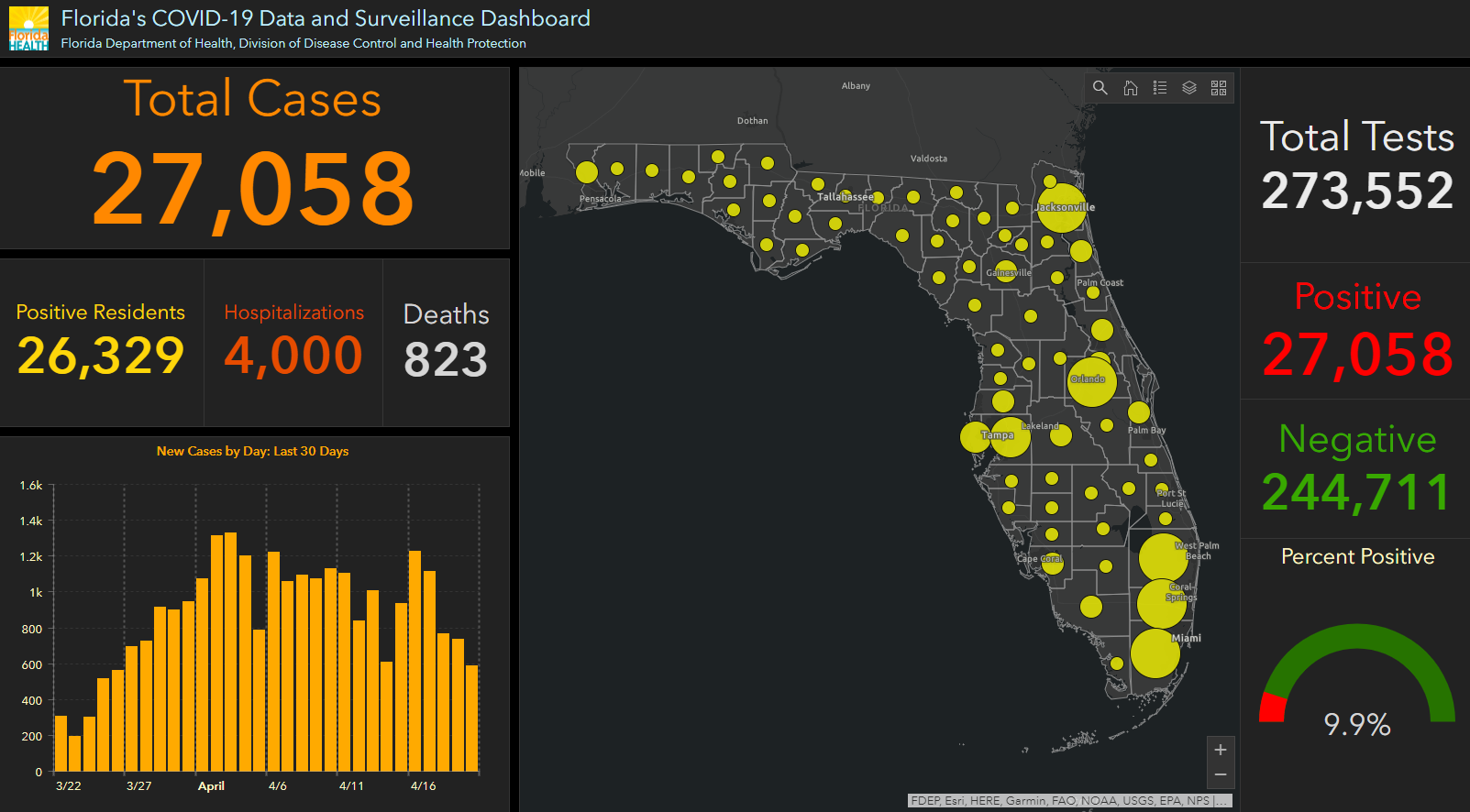
Task: Click the Positive Residents heading
Action: click(x=101, y=313)
